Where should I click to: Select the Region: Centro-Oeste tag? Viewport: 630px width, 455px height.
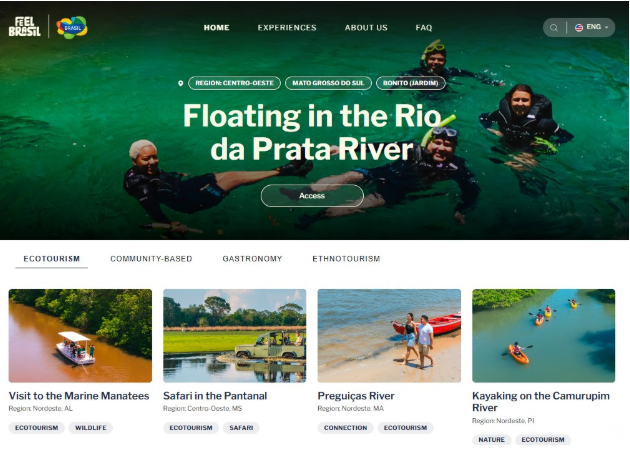[x=234, y=83]
